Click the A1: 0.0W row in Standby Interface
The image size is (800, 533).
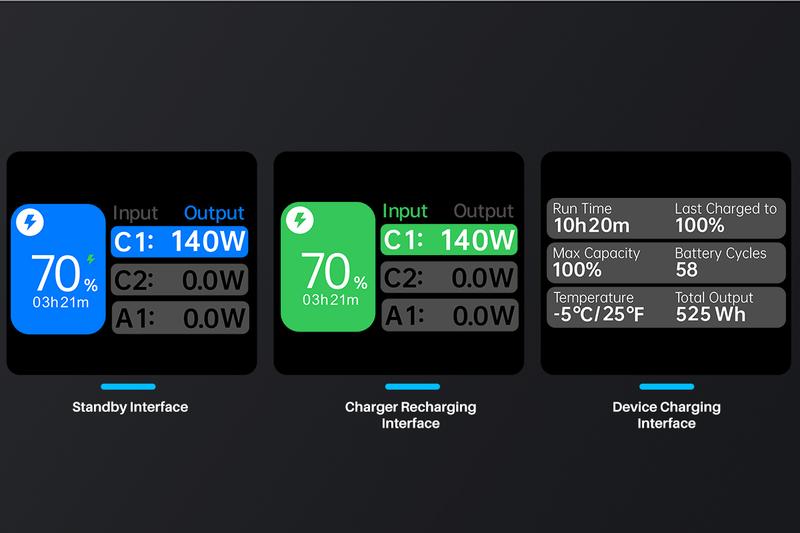click(180, 318)
